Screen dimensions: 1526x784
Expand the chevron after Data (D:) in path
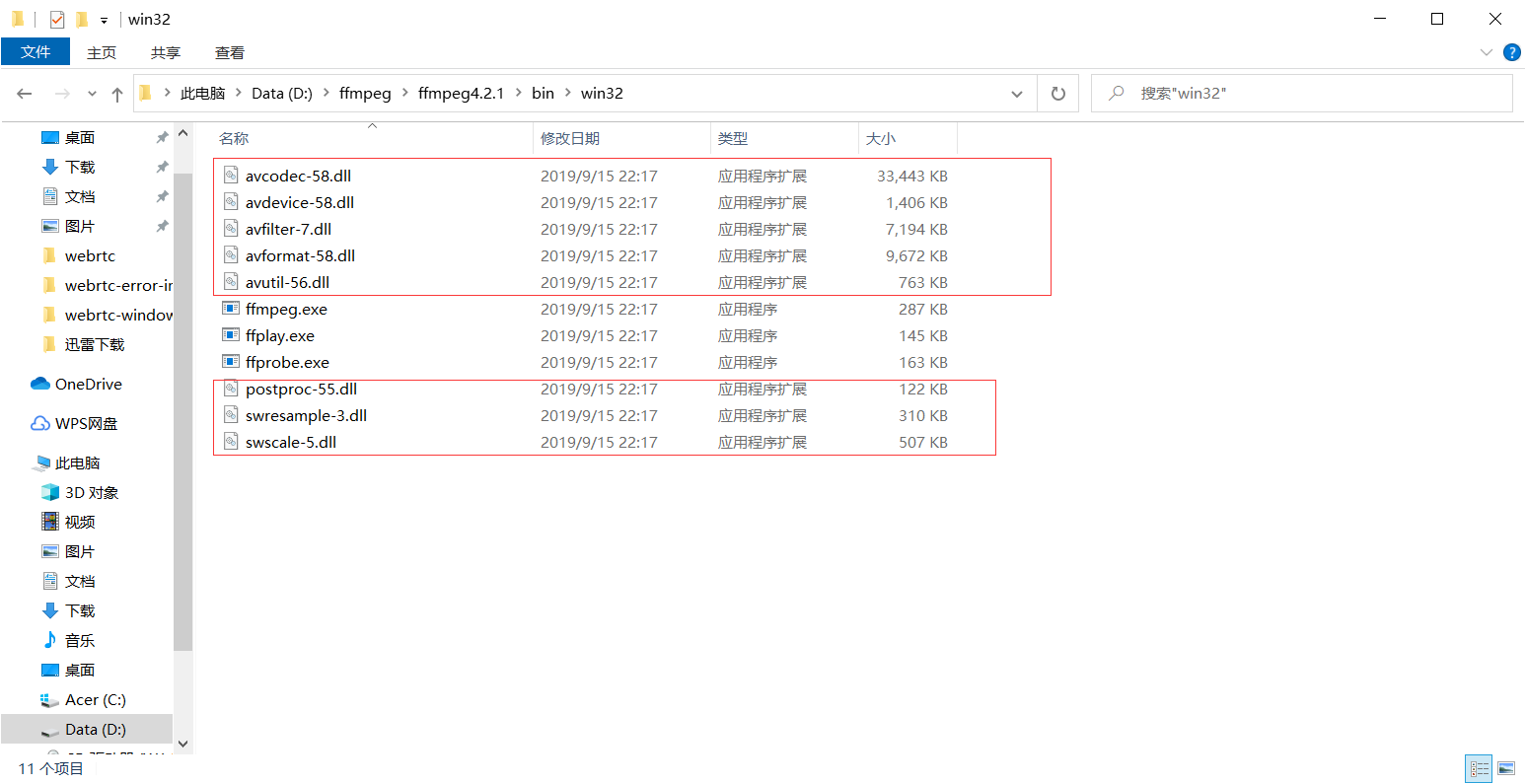tap(326, 93)
